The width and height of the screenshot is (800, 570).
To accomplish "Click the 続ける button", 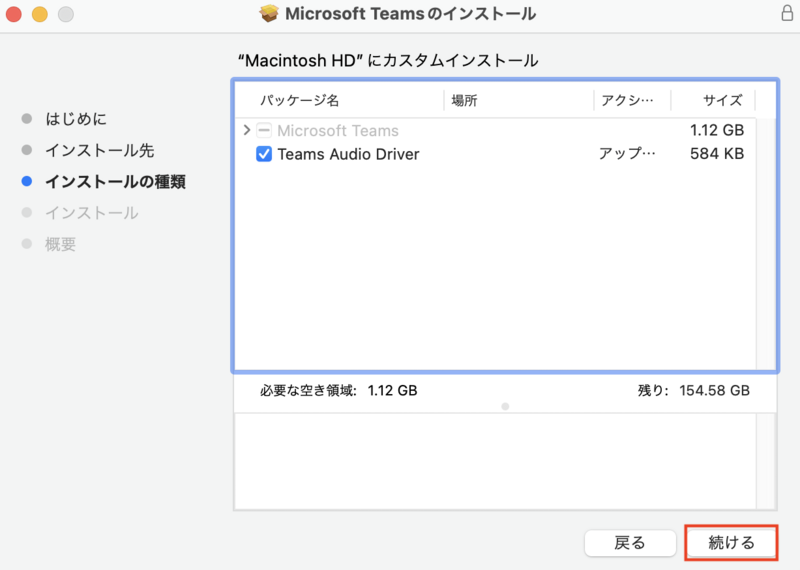I will coord(731,543).
